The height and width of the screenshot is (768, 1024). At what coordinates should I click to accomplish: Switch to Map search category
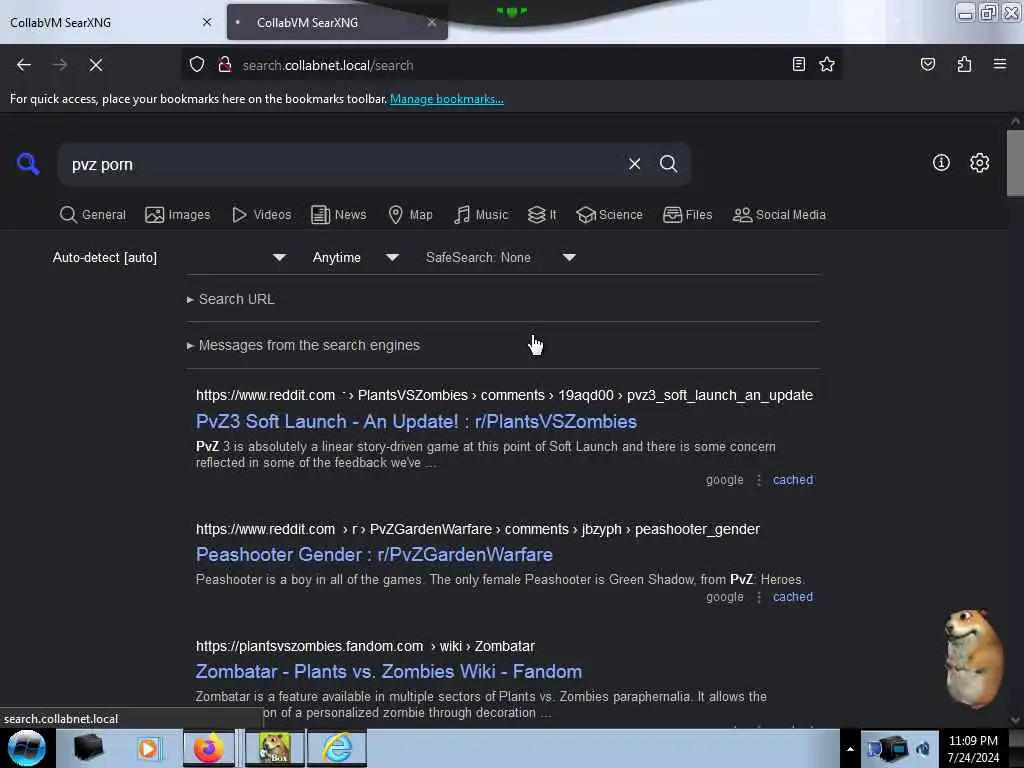click(410, 215)
